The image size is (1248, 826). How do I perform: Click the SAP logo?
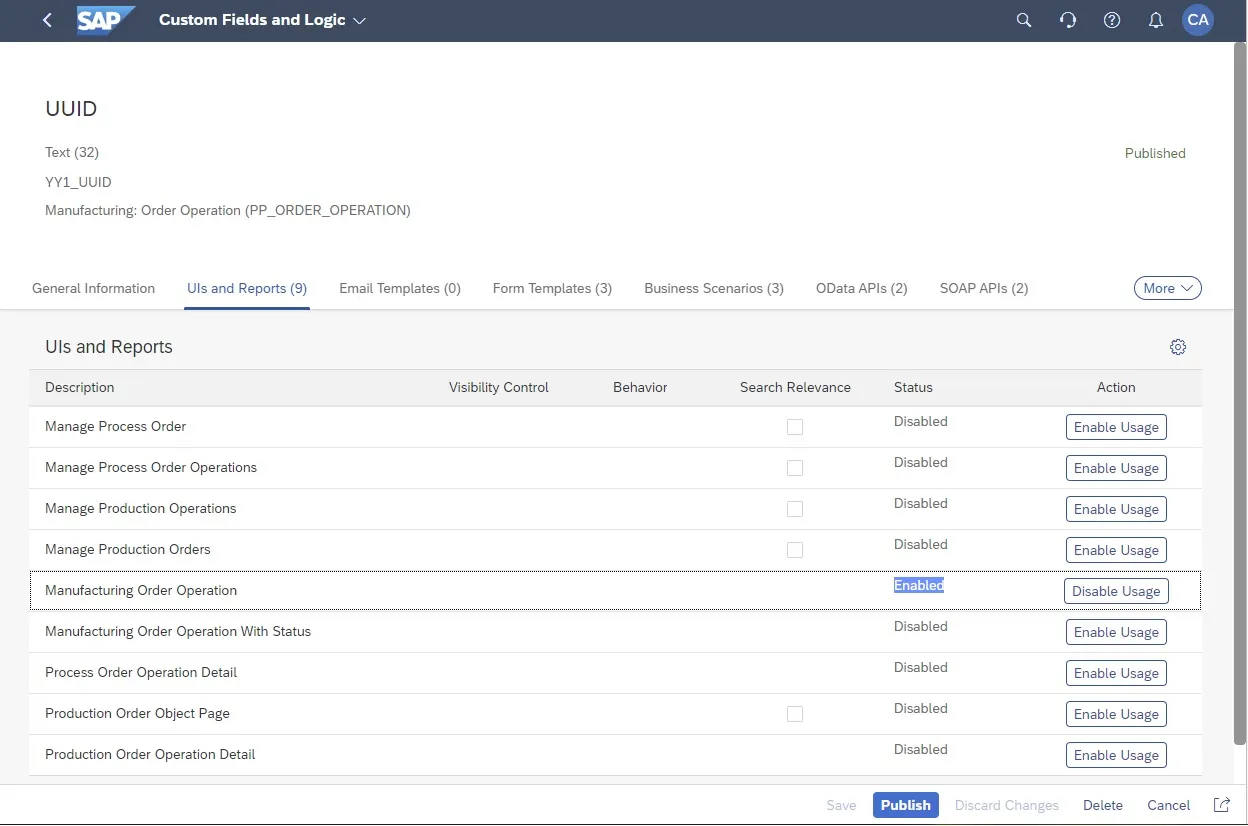click(105, 20)
